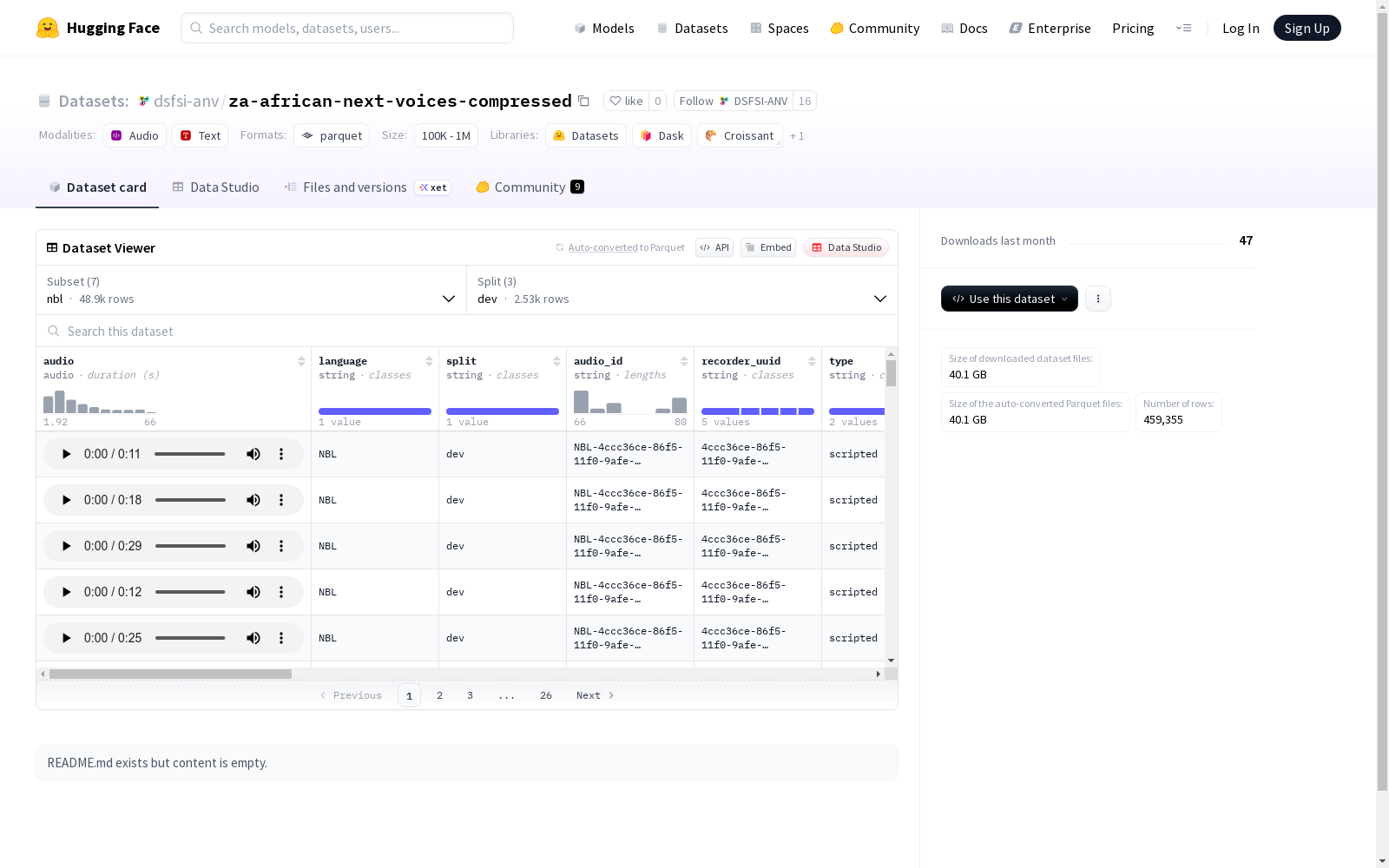Image resolution: width=1389 pixels, height=868 pixels.
Task: Mute the 0:11 audio clip
Action: tap(253, 454)
